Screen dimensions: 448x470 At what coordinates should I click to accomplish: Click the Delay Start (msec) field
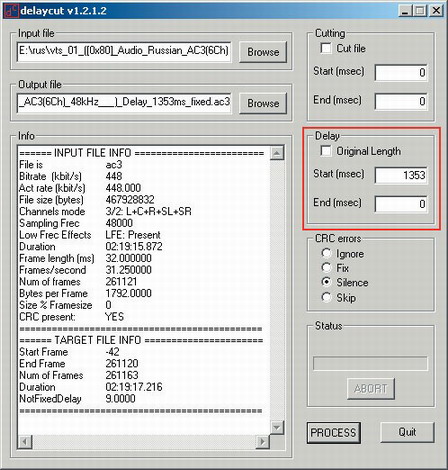pyautogui.click(x=401, y=175)
